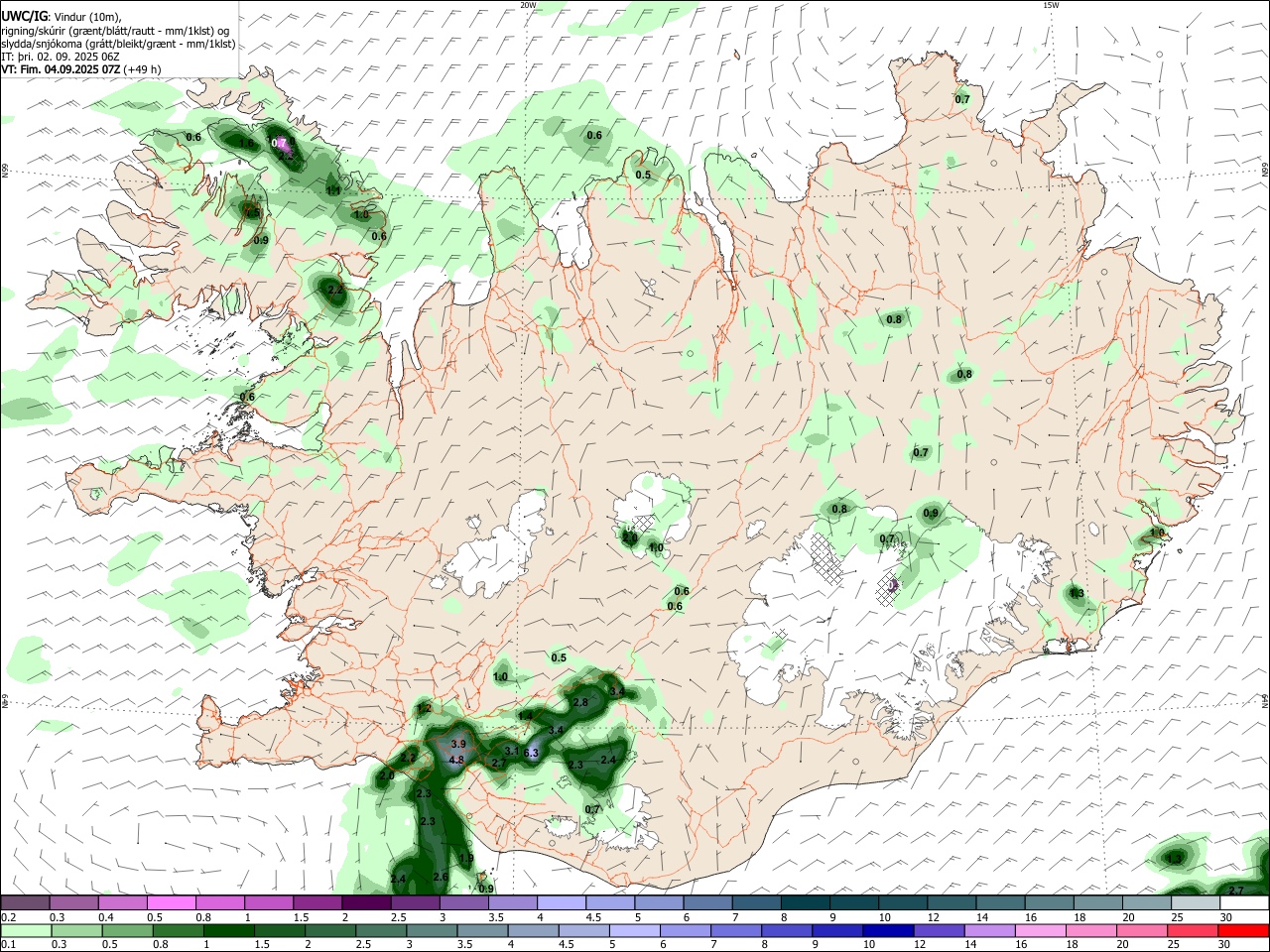Pick the darkest green 1–1.5 swatch, lower scale

228,931
